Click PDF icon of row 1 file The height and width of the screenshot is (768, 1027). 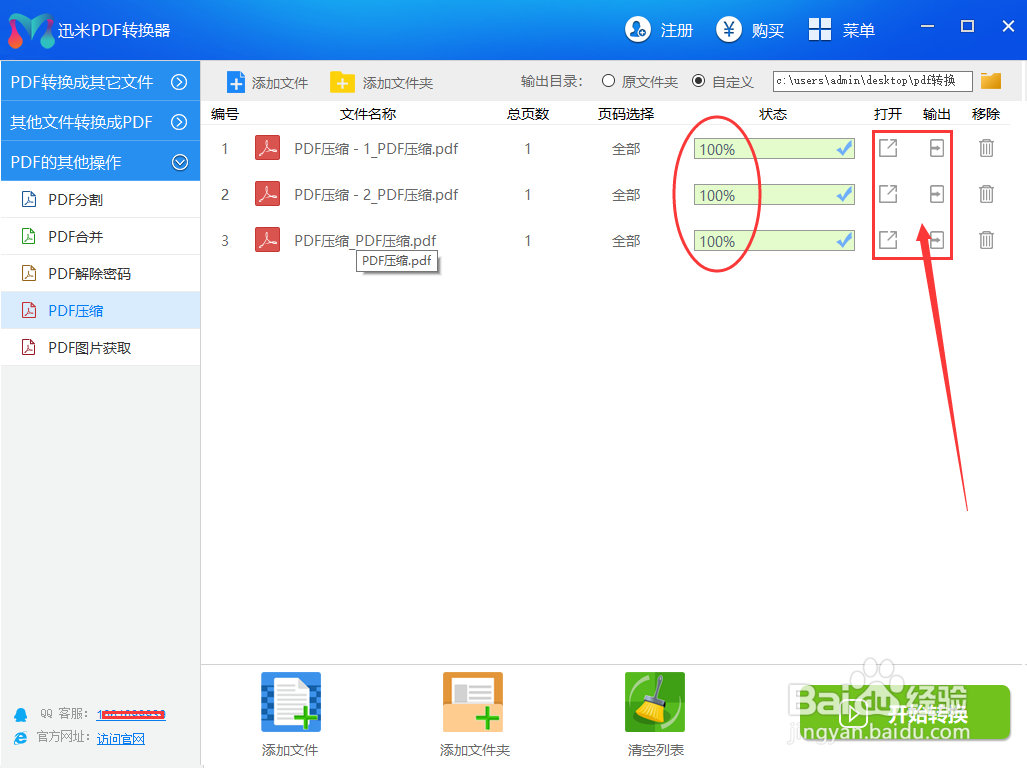click(267, 148)
